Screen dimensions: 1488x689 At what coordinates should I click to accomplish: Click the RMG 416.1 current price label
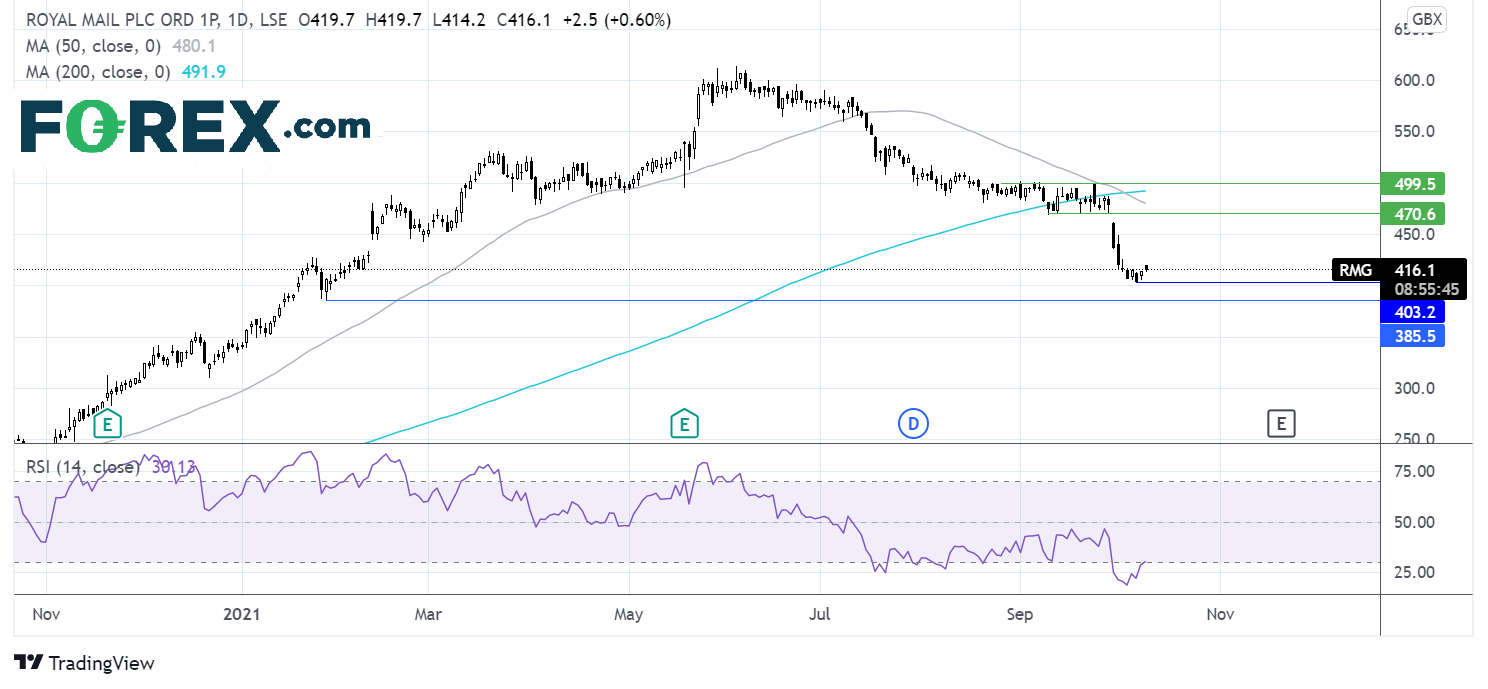[x=1399, y=269]
